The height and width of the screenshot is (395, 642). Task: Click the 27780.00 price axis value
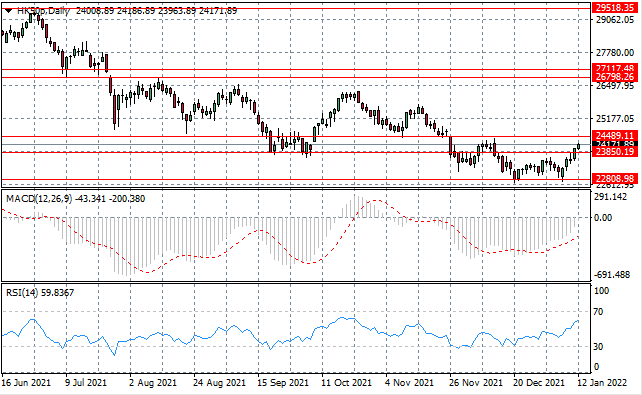(615, 53)
